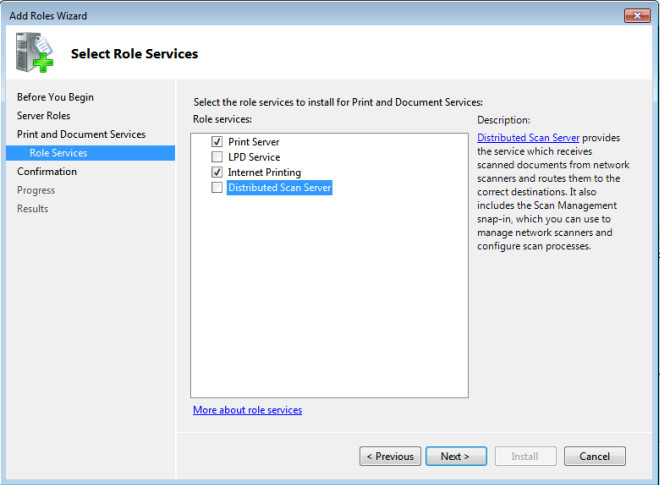Open More about role services link
Image resolution: width=660 pixels, height=485 pixels.
248,410
